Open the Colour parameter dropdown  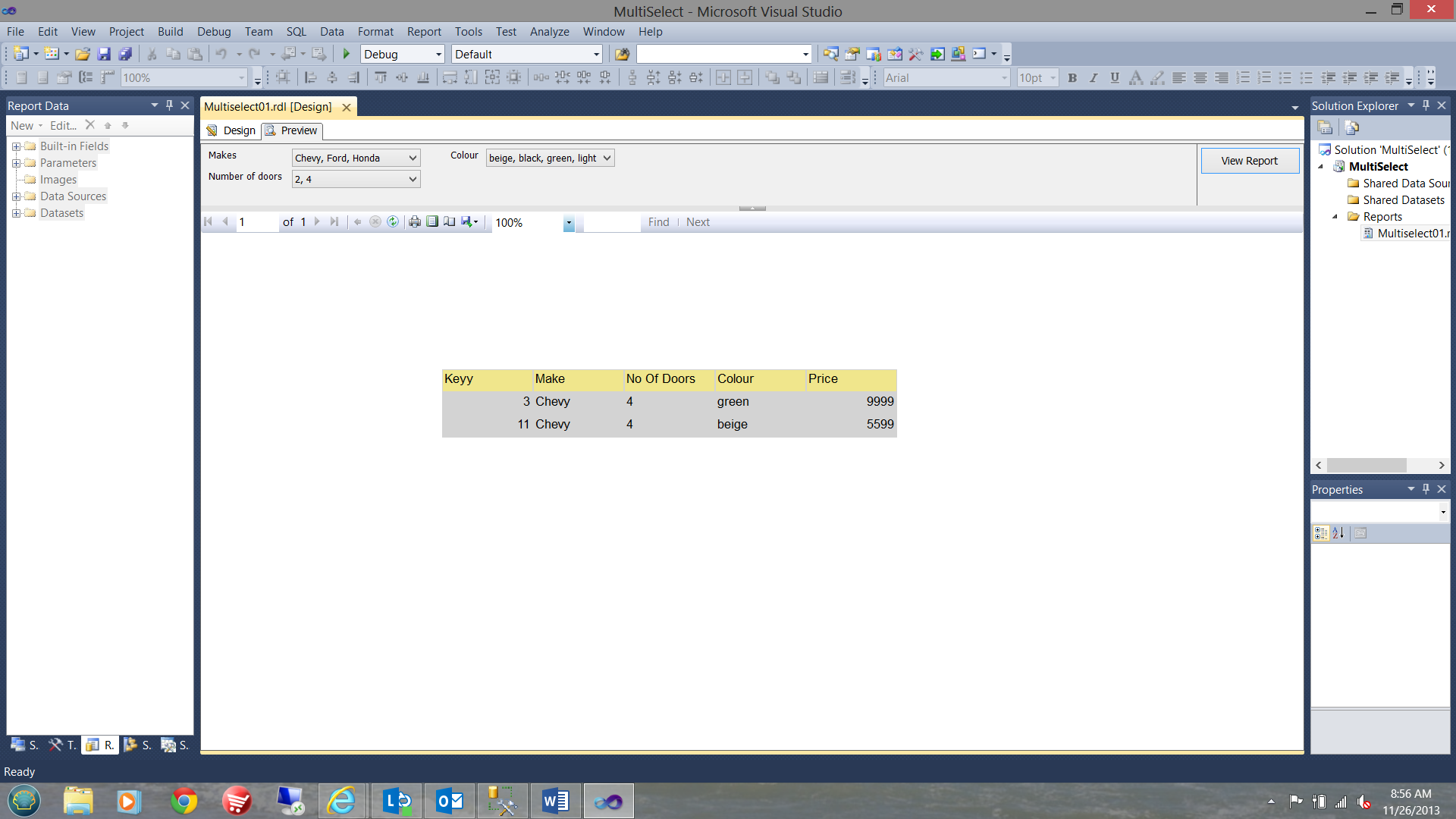607,158
